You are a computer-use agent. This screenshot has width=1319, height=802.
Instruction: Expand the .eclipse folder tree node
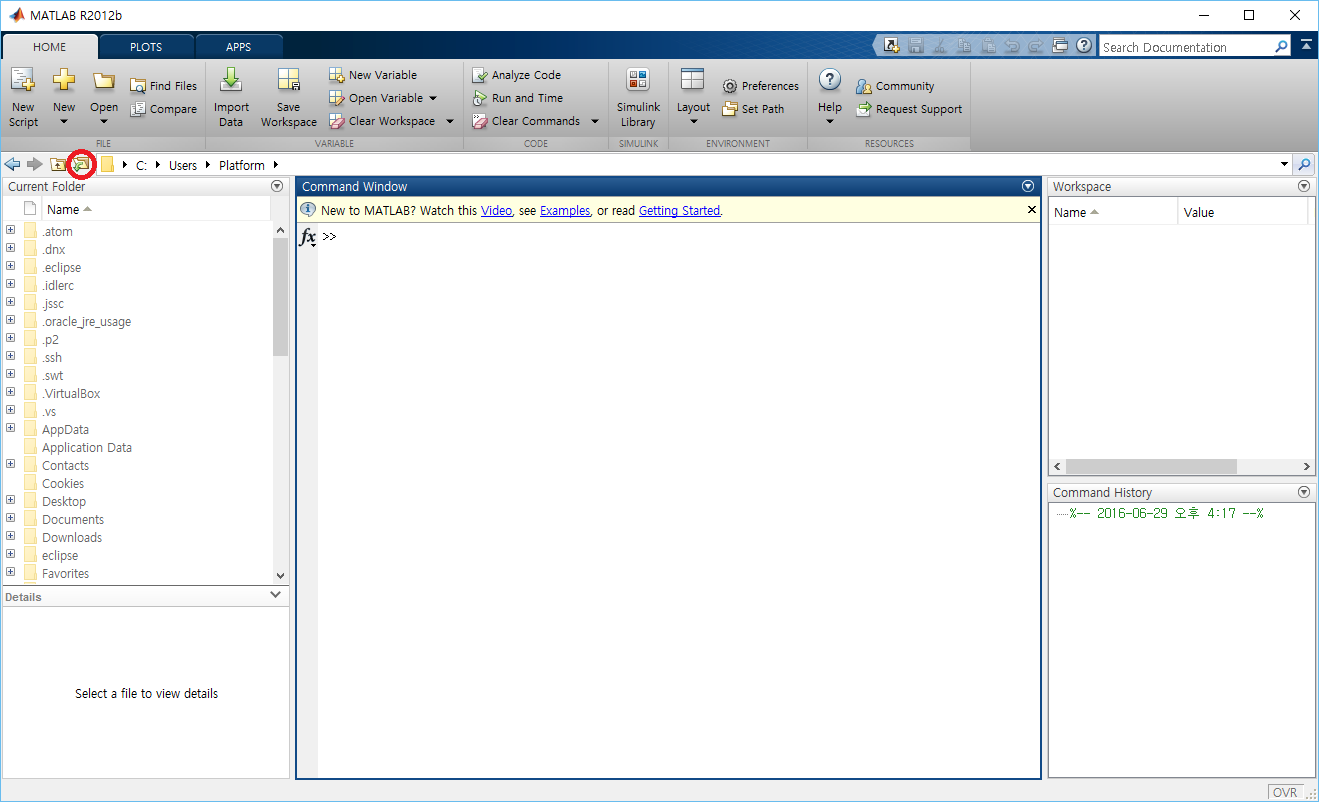[x=11, y=267]
